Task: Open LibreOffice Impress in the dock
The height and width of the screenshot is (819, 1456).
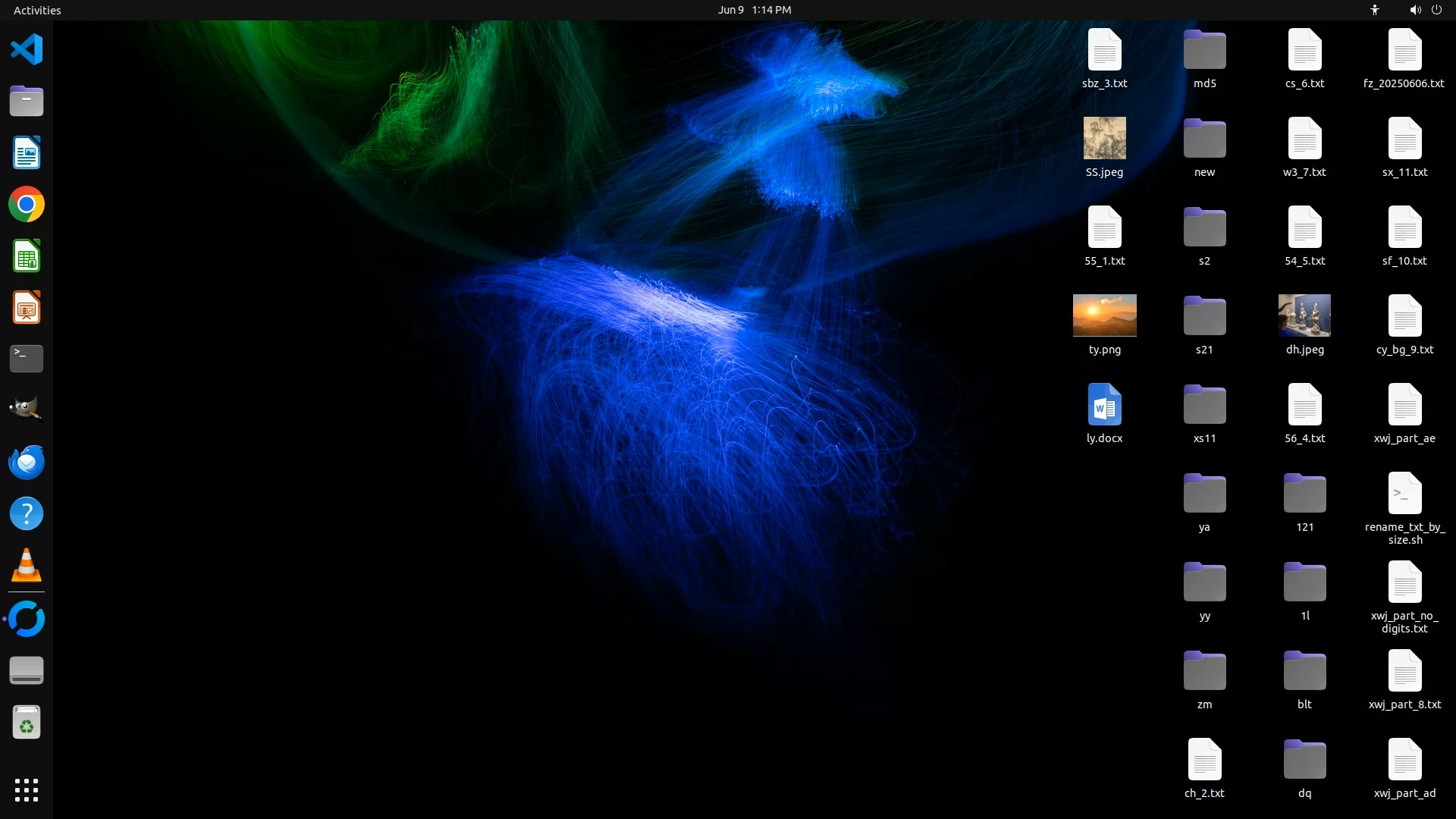Action: pyautogui.click(x=27, y=308)
